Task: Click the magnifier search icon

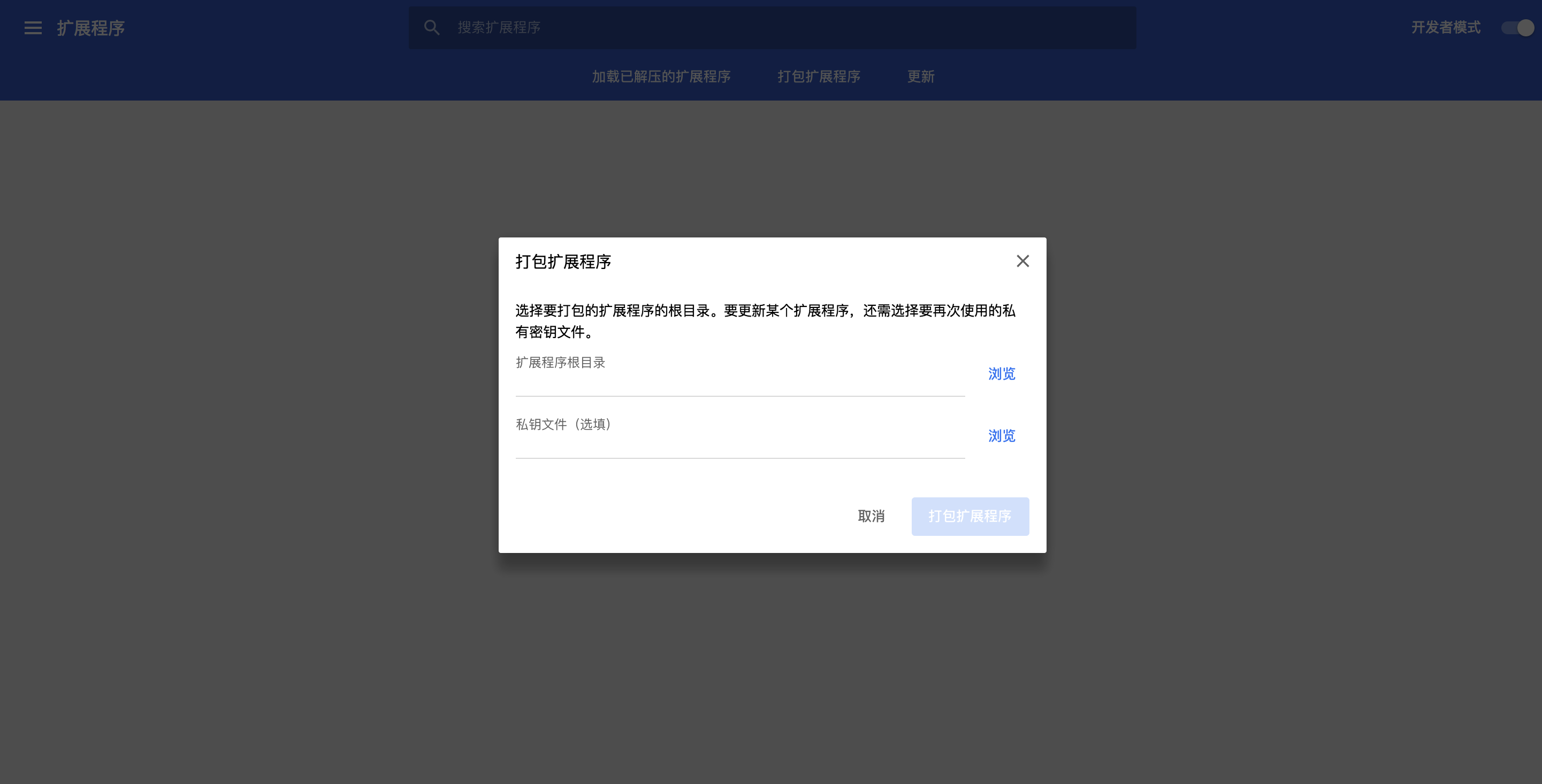Action: pos(432,27)
